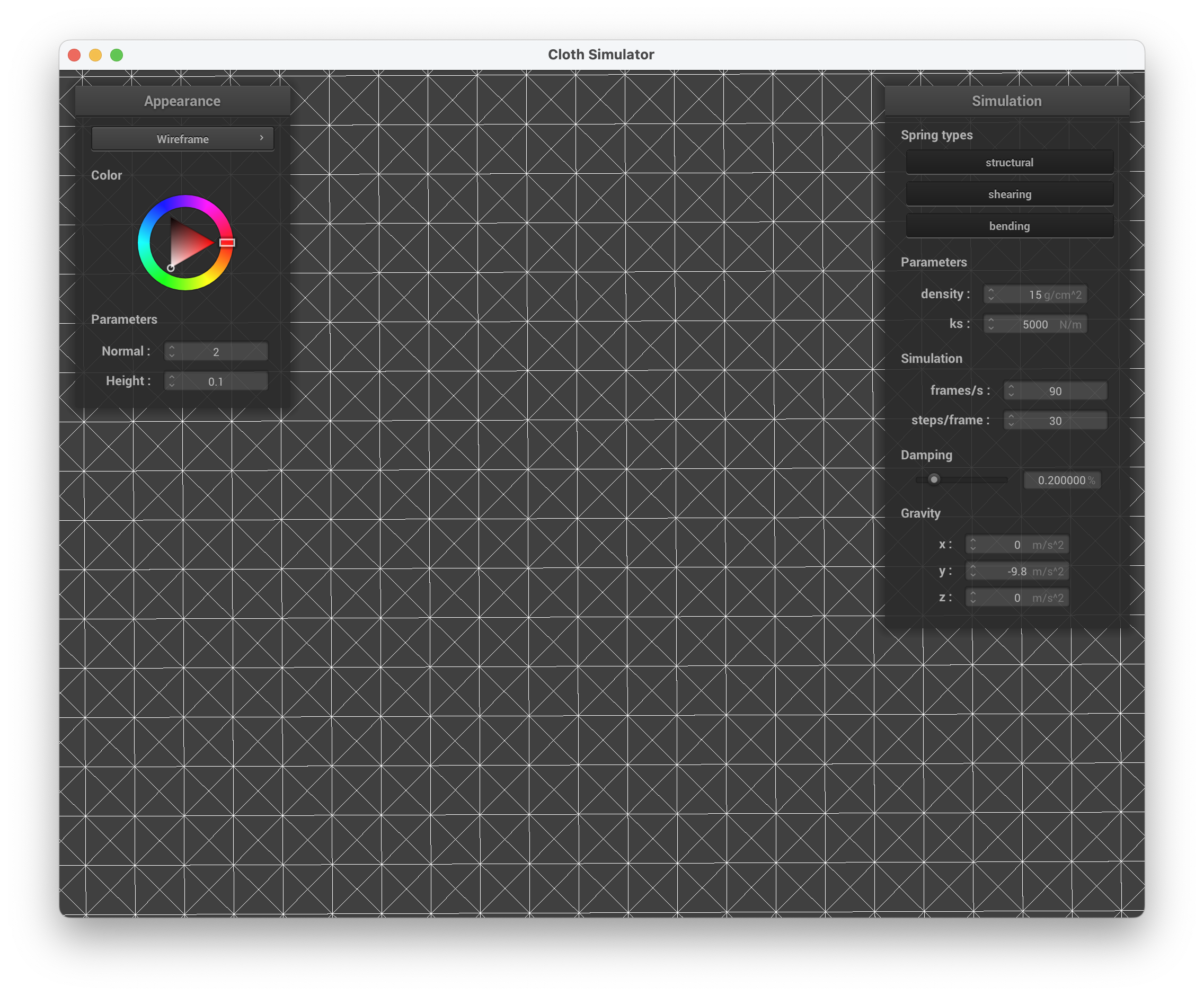Click the density stepper arrows
Viewport: 1204px width, 996px height.
(x=991, y=295)
